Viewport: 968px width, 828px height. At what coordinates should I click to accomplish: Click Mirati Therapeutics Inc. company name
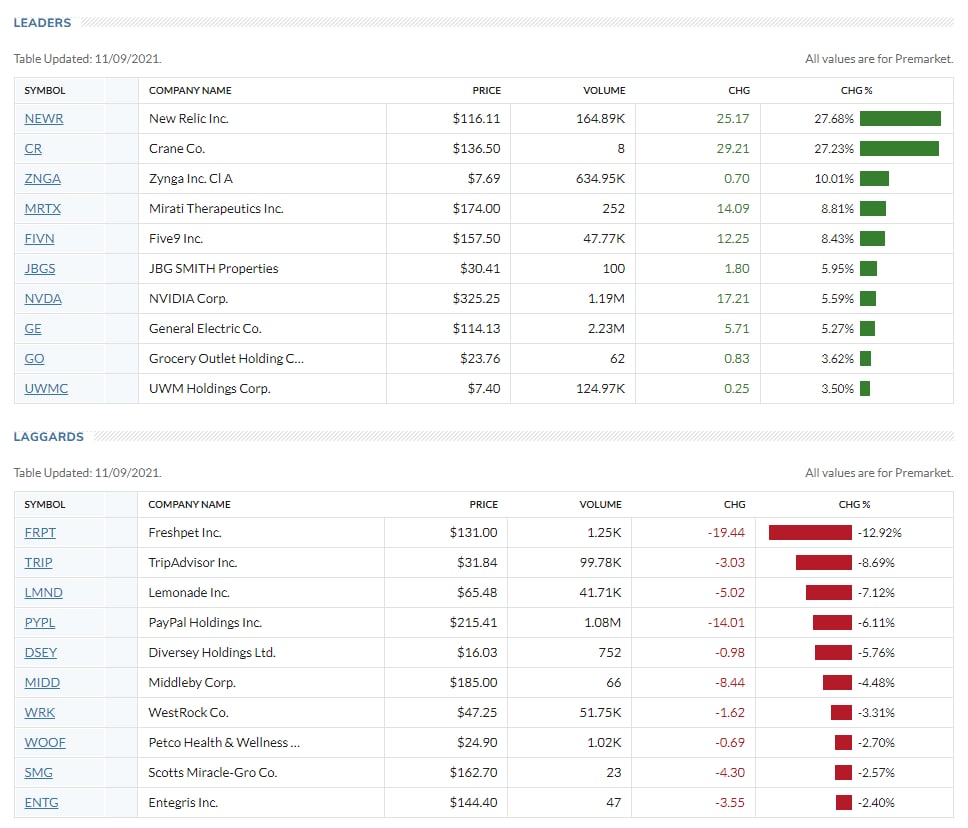216,209
